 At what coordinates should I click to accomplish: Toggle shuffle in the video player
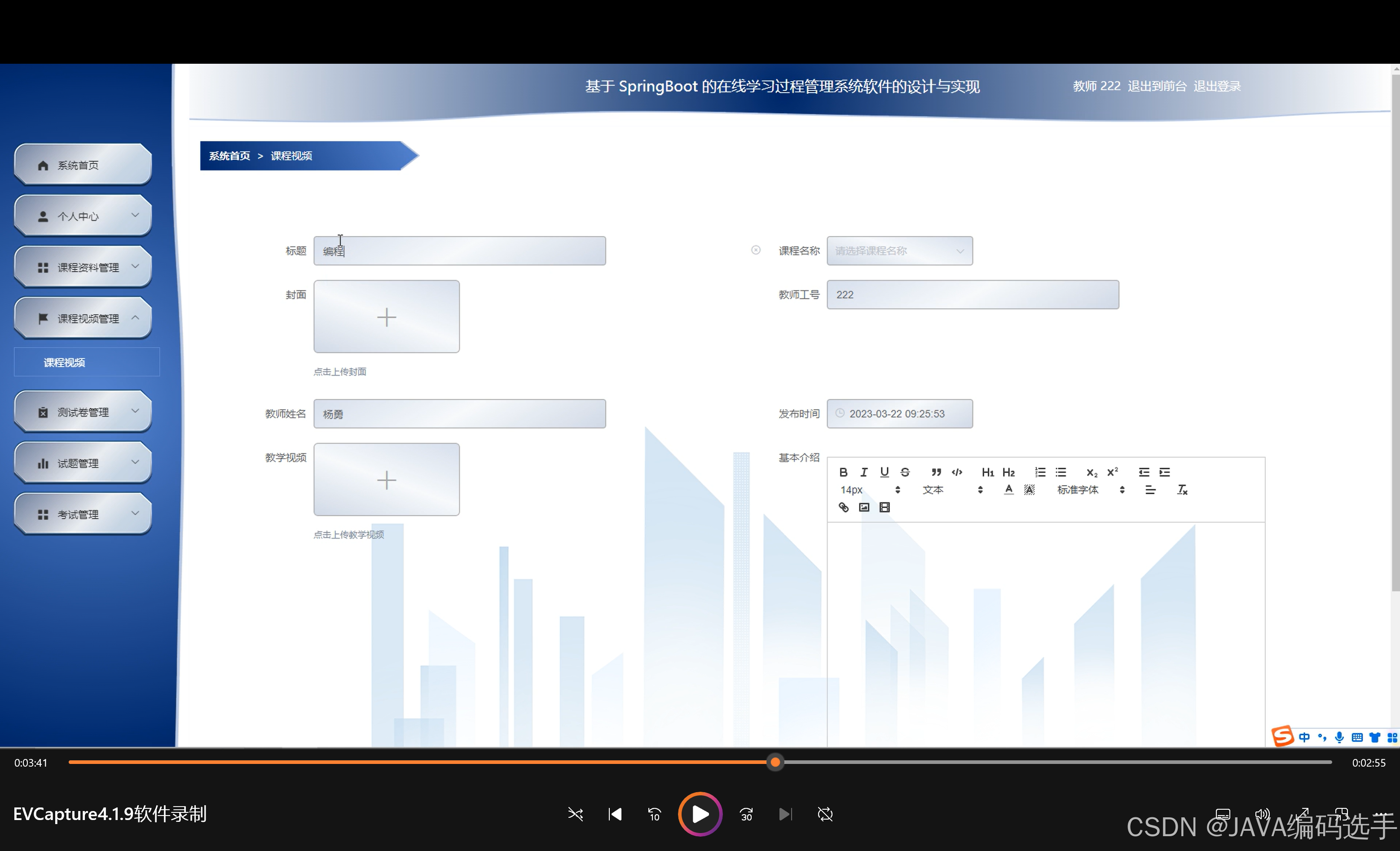click(x=575, y=814)
